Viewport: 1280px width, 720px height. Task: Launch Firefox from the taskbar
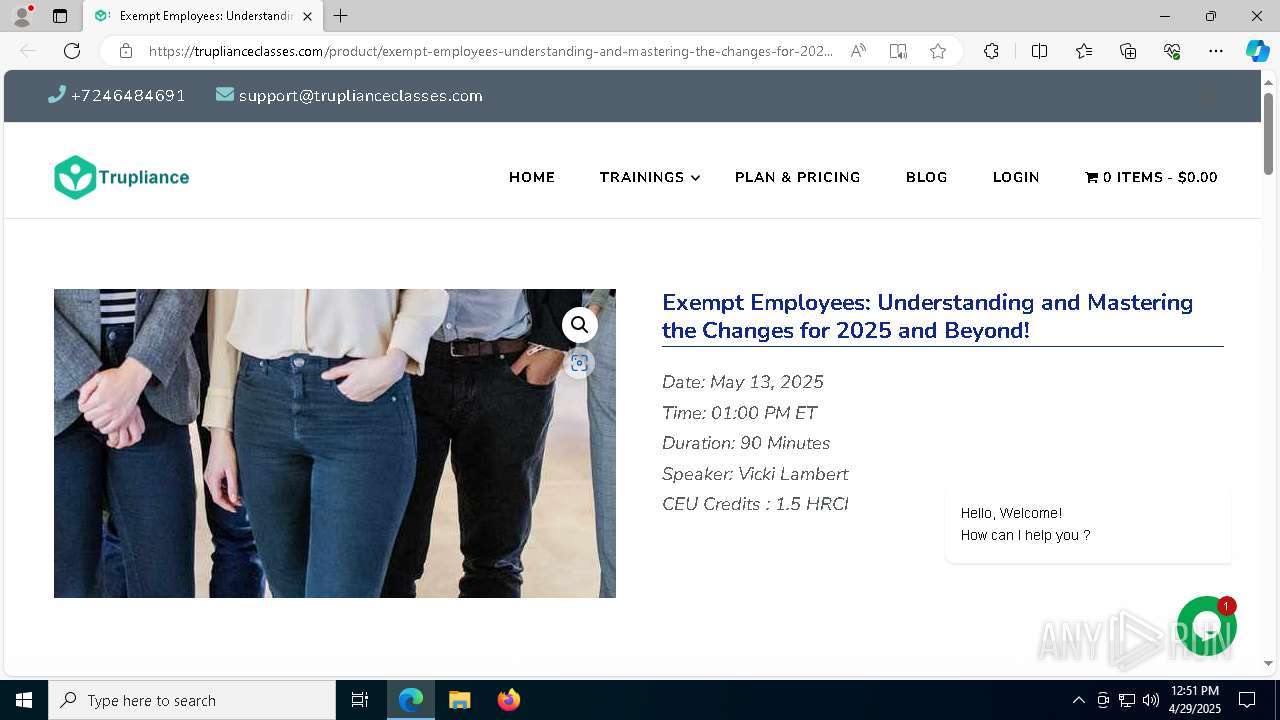point(508,700)
